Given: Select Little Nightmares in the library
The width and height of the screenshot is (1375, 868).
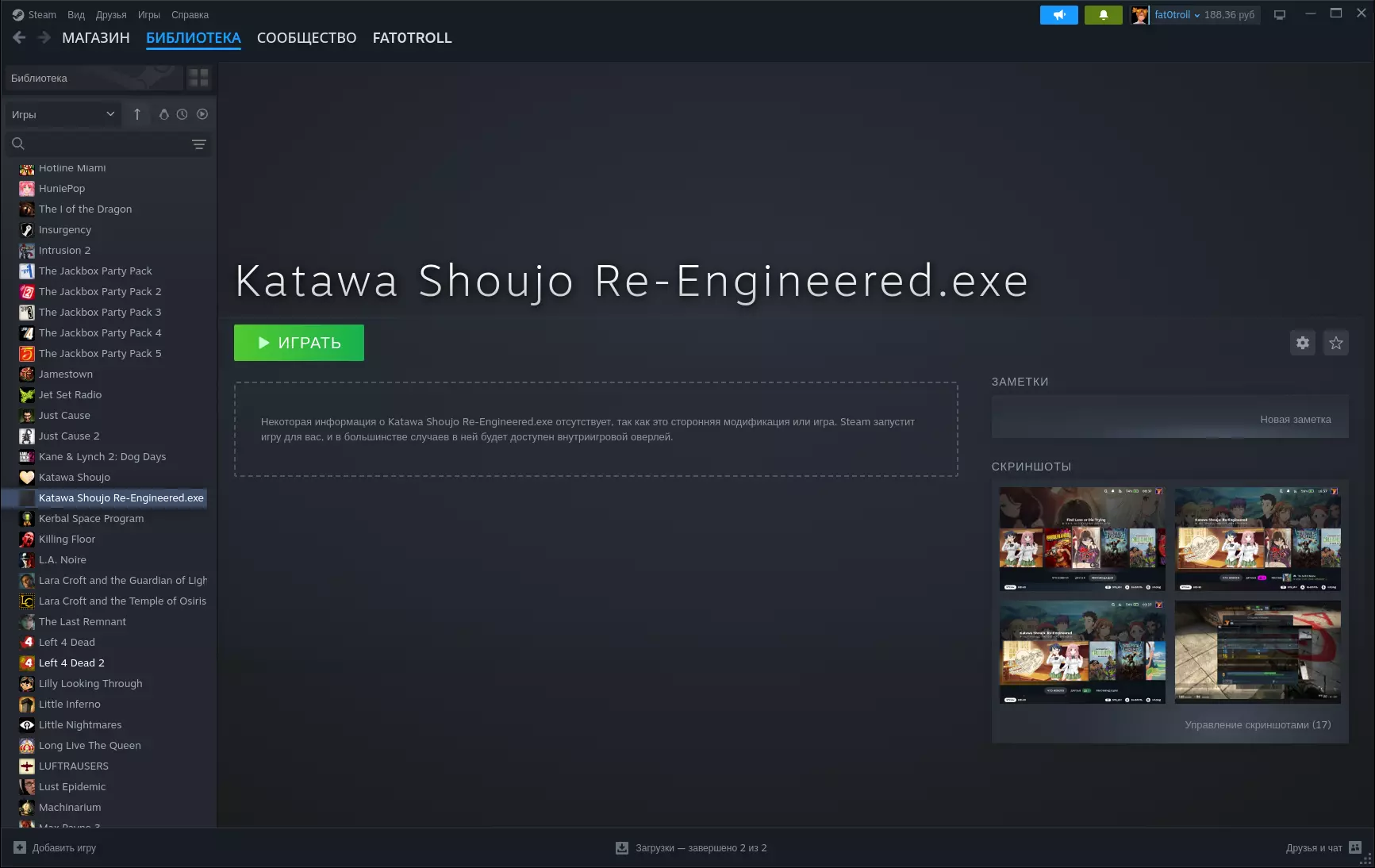Looking at the screenshot, I should click(80, 725).
